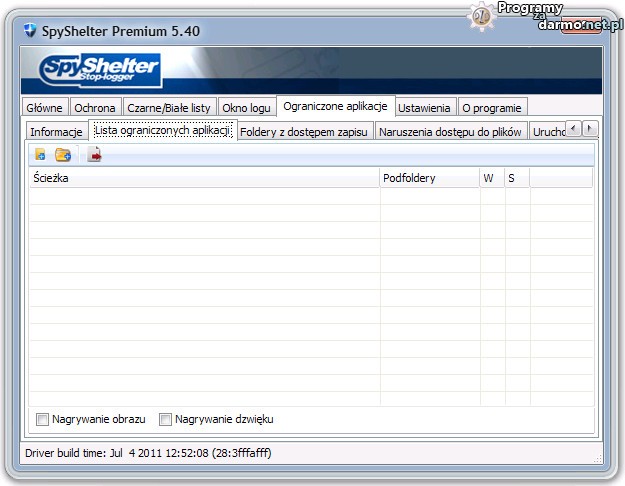Viewport: 625px width, 486px height.
Task: Go to the Ustawienia tab
Action: (x=426, y=108)
